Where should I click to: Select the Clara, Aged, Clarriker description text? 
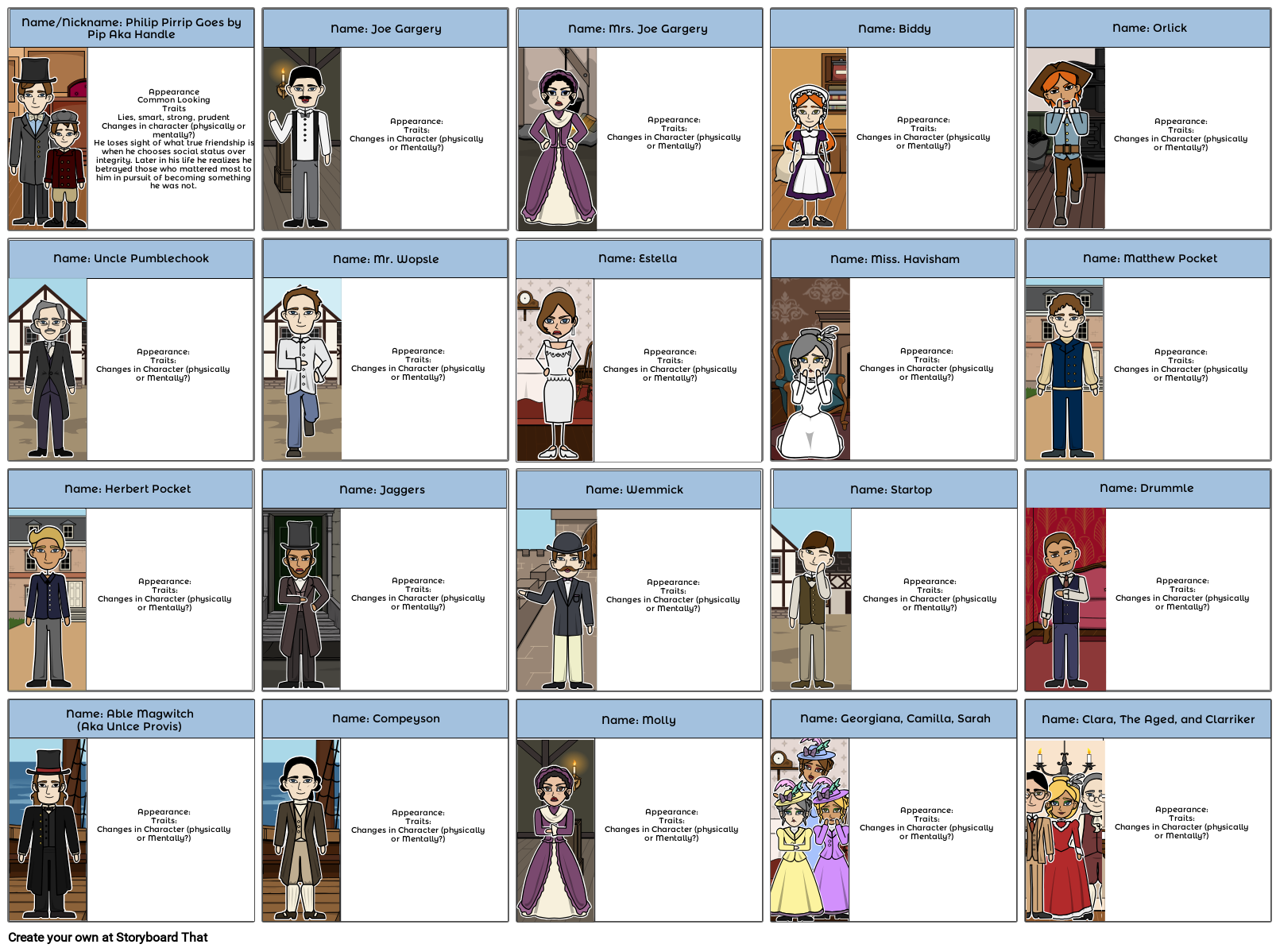tap(1181, 822)
